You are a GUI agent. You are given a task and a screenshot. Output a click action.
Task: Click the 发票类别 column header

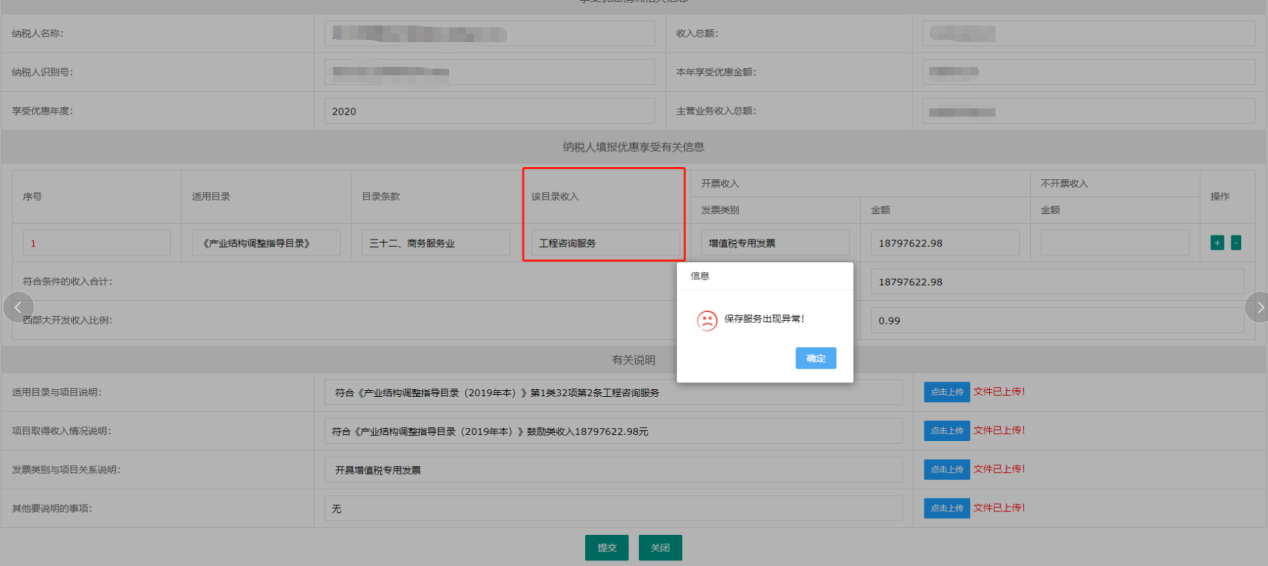720,210
